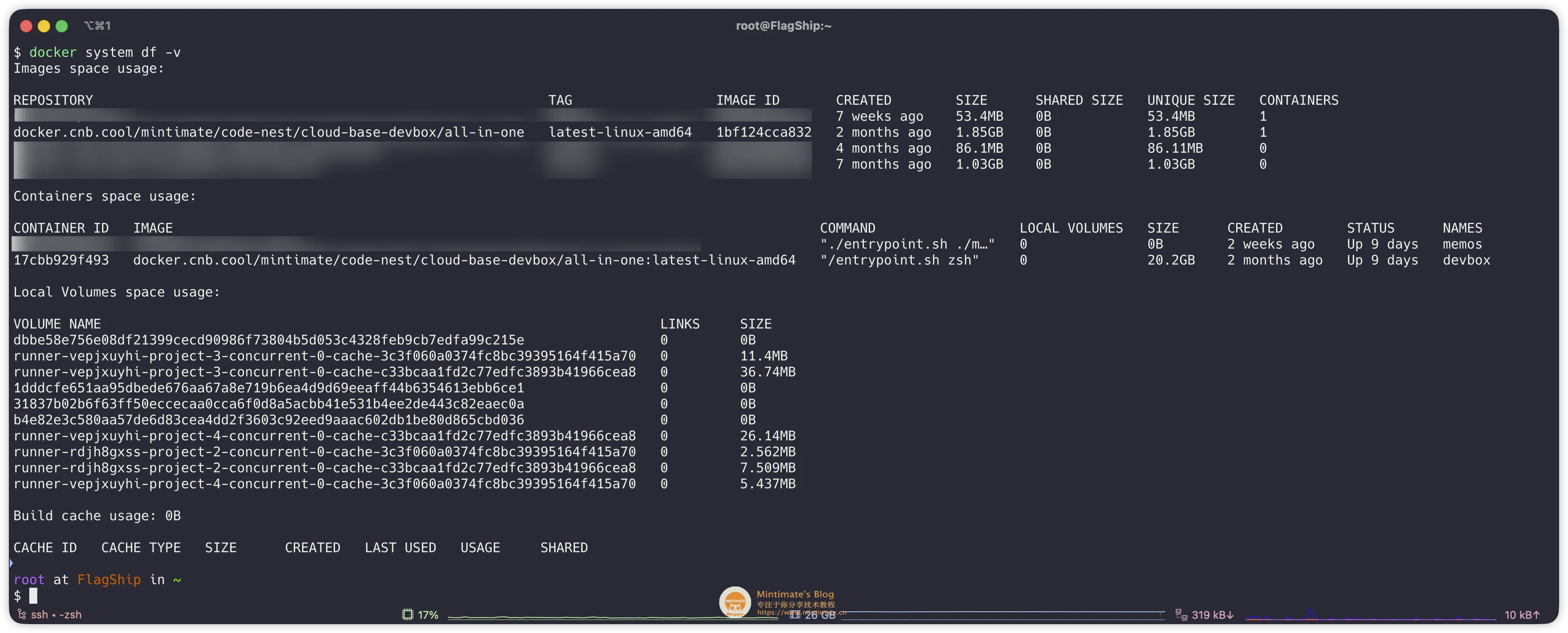Click the ssh ◂ -zsh status label

coord(56,615)
